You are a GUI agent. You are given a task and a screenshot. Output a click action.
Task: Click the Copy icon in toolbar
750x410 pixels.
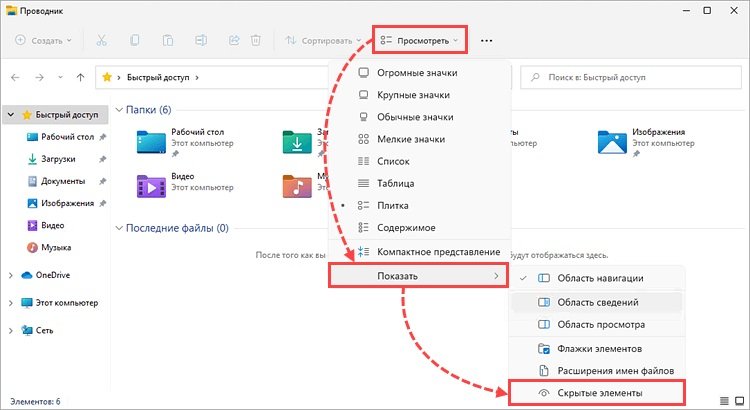(135, 41)
